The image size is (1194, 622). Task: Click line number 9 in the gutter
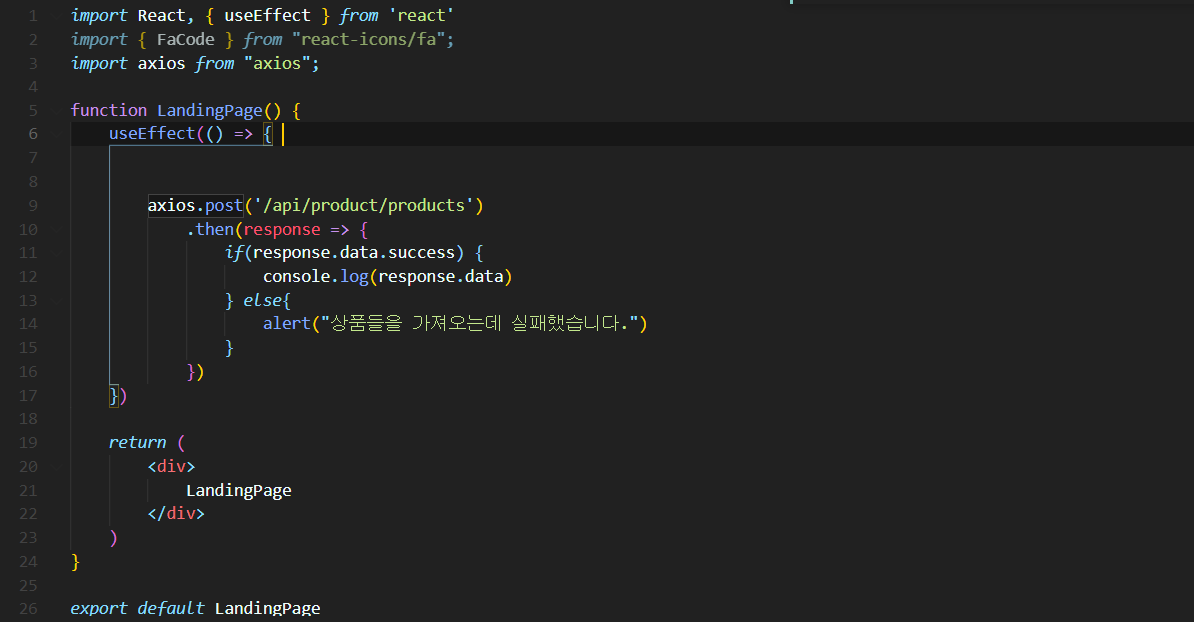click(33, 206)
